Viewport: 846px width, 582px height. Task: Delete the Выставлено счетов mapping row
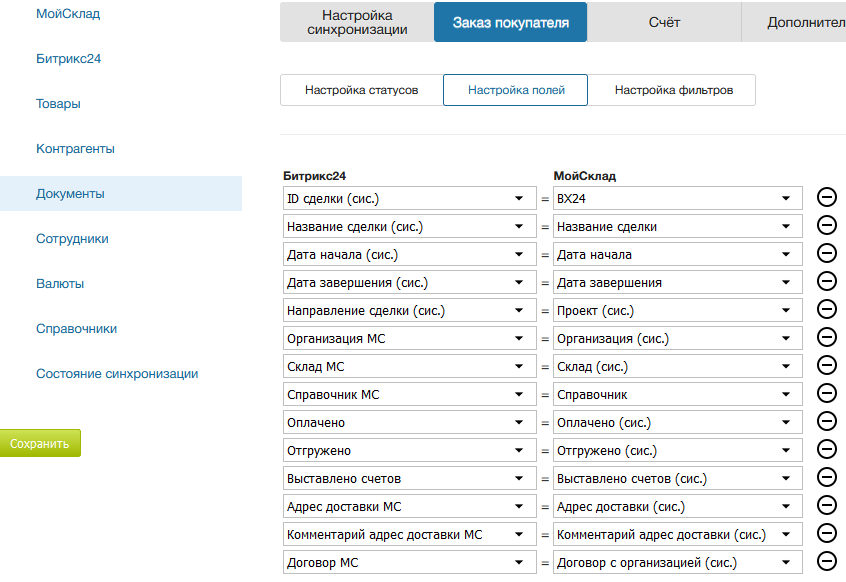[x=827, y=478]
